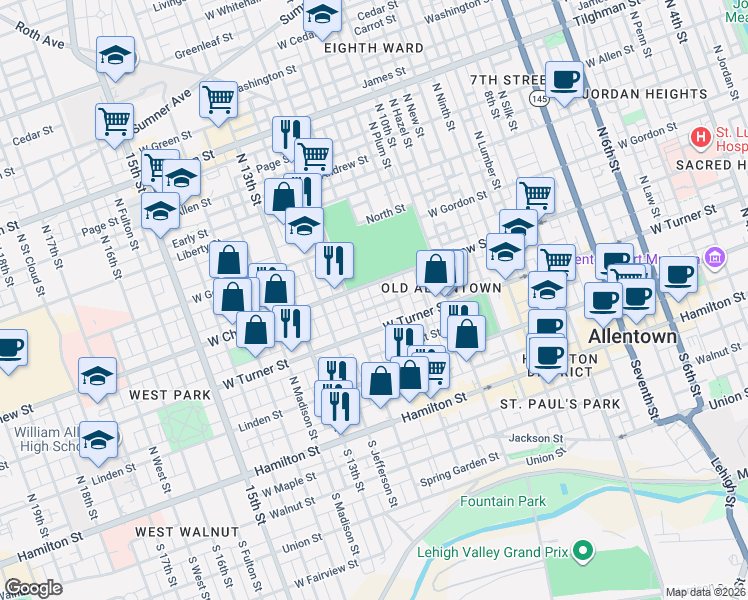The width and height of the screenshot is (748, 600).
Task: Select the purple museum marker on W Turner St
Action: [x=715, y=258]
